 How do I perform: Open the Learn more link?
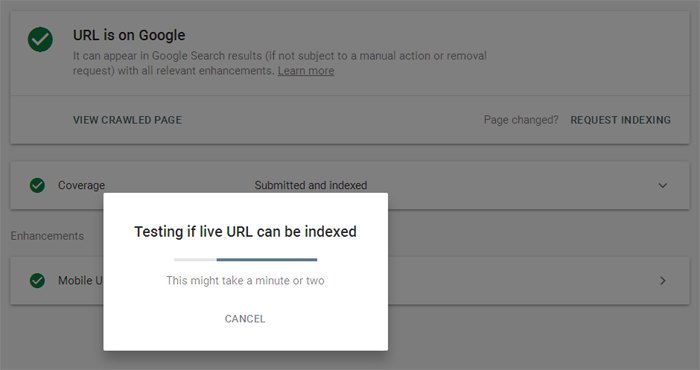[x=306, y=71]
